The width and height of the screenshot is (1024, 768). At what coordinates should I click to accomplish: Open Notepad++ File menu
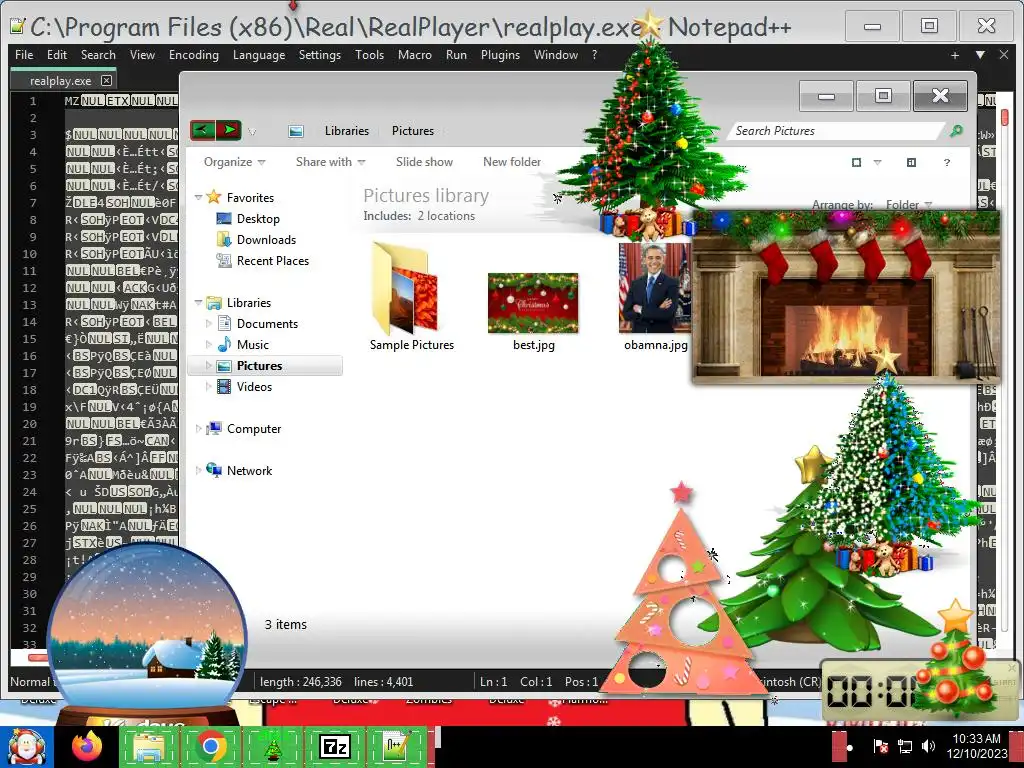coord(24,55)
